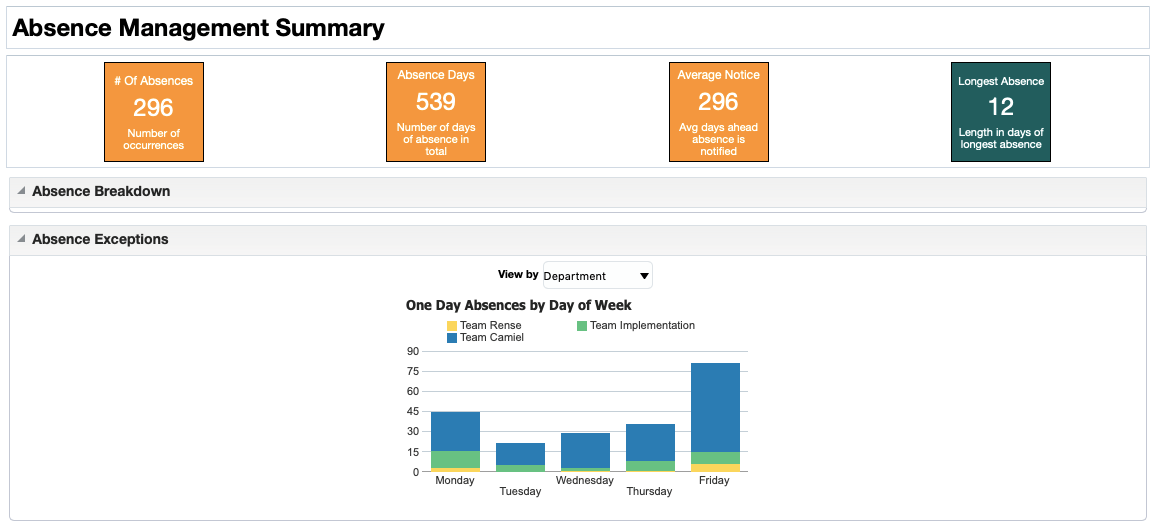The height and width of the screenshot is (526, 1156).
Task: Click the Thursday axis label
Action: tap(650, 491)
